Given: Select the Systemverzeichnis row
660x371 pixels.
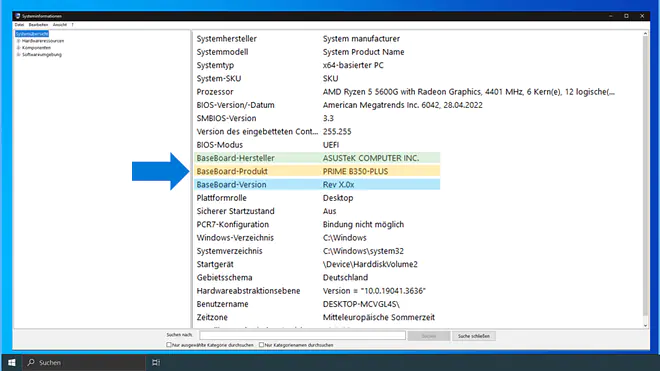Looking at the screenshot, I should click(418, 251).
